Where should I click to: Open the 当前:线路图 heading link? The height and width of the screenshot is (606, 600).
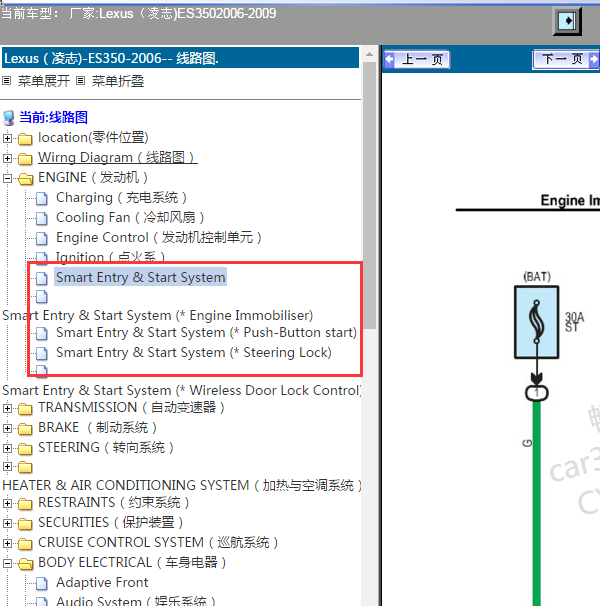53,117
